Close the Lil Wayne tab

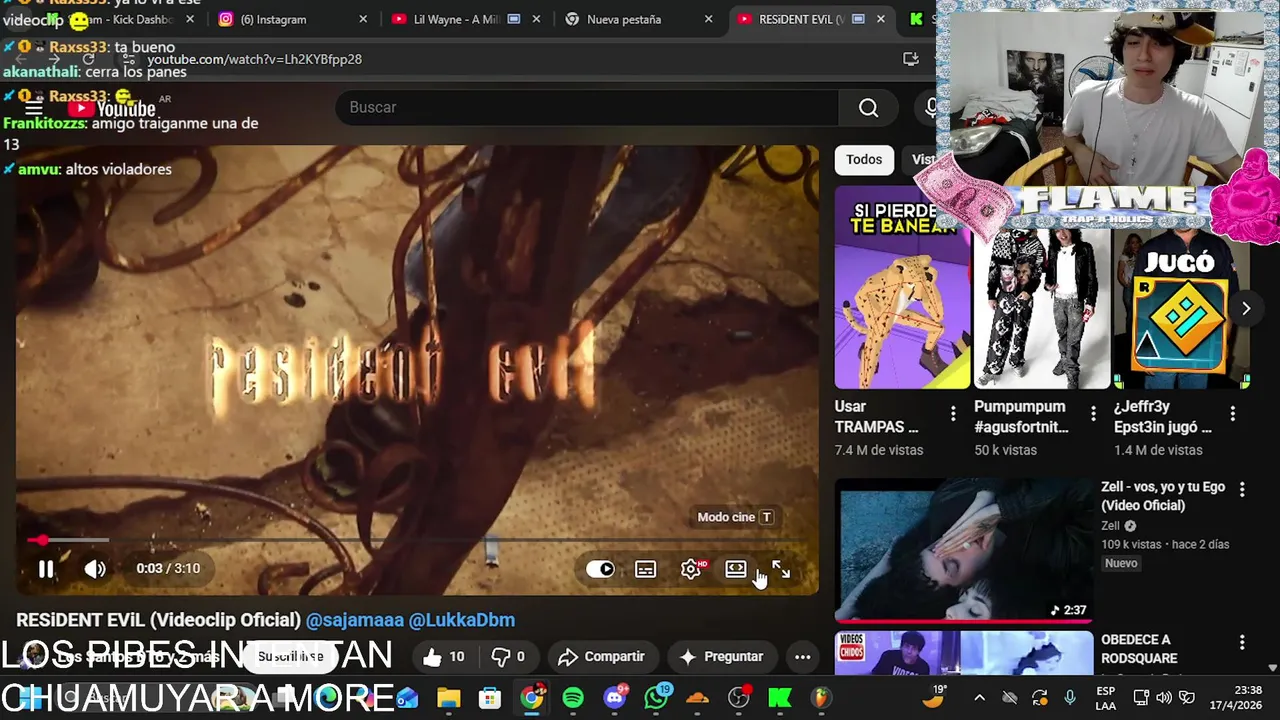tap(535, 19)
